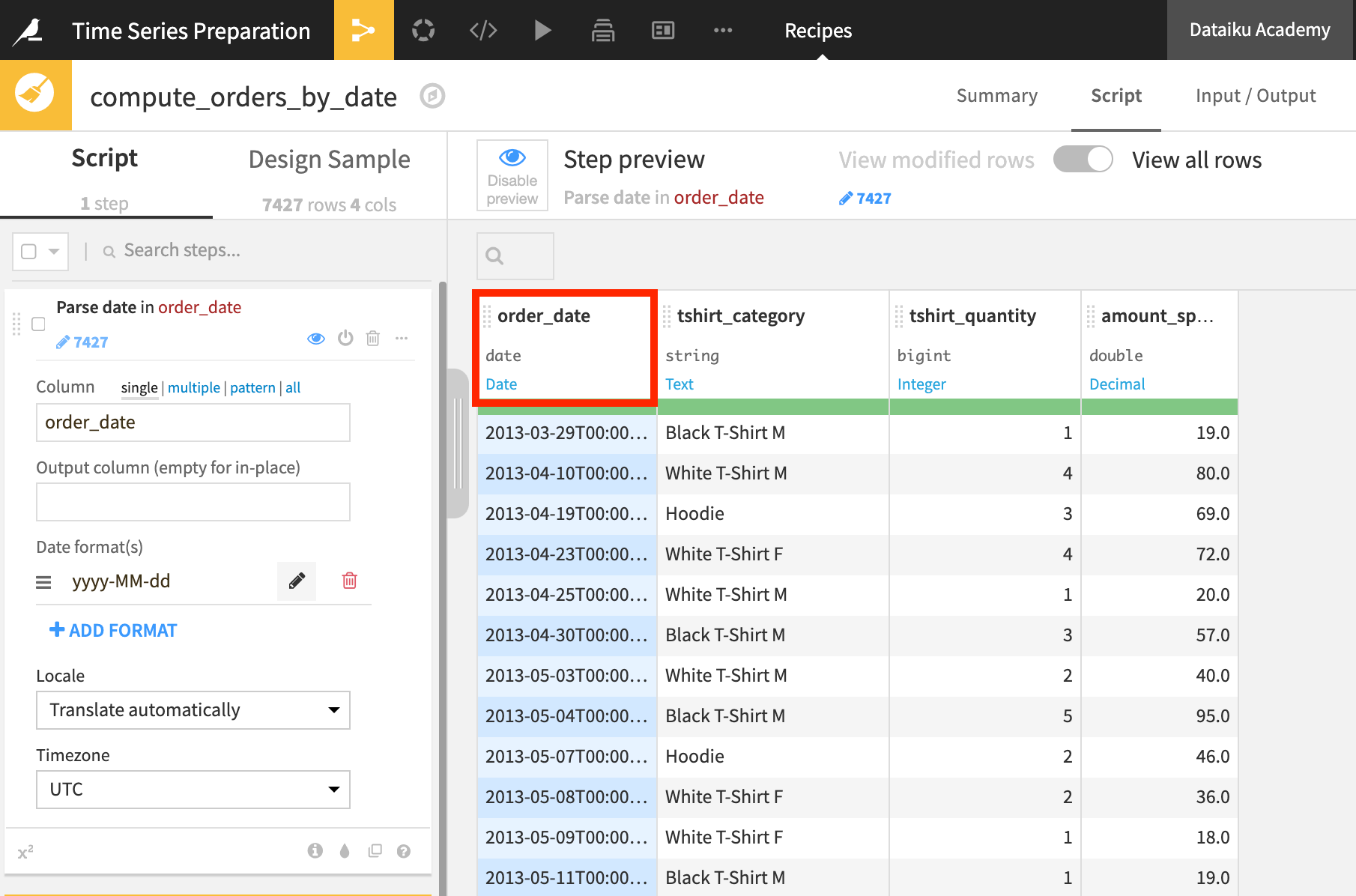Disable the step using power icon
Viewport: 1356px width, 896px height.
345,339
